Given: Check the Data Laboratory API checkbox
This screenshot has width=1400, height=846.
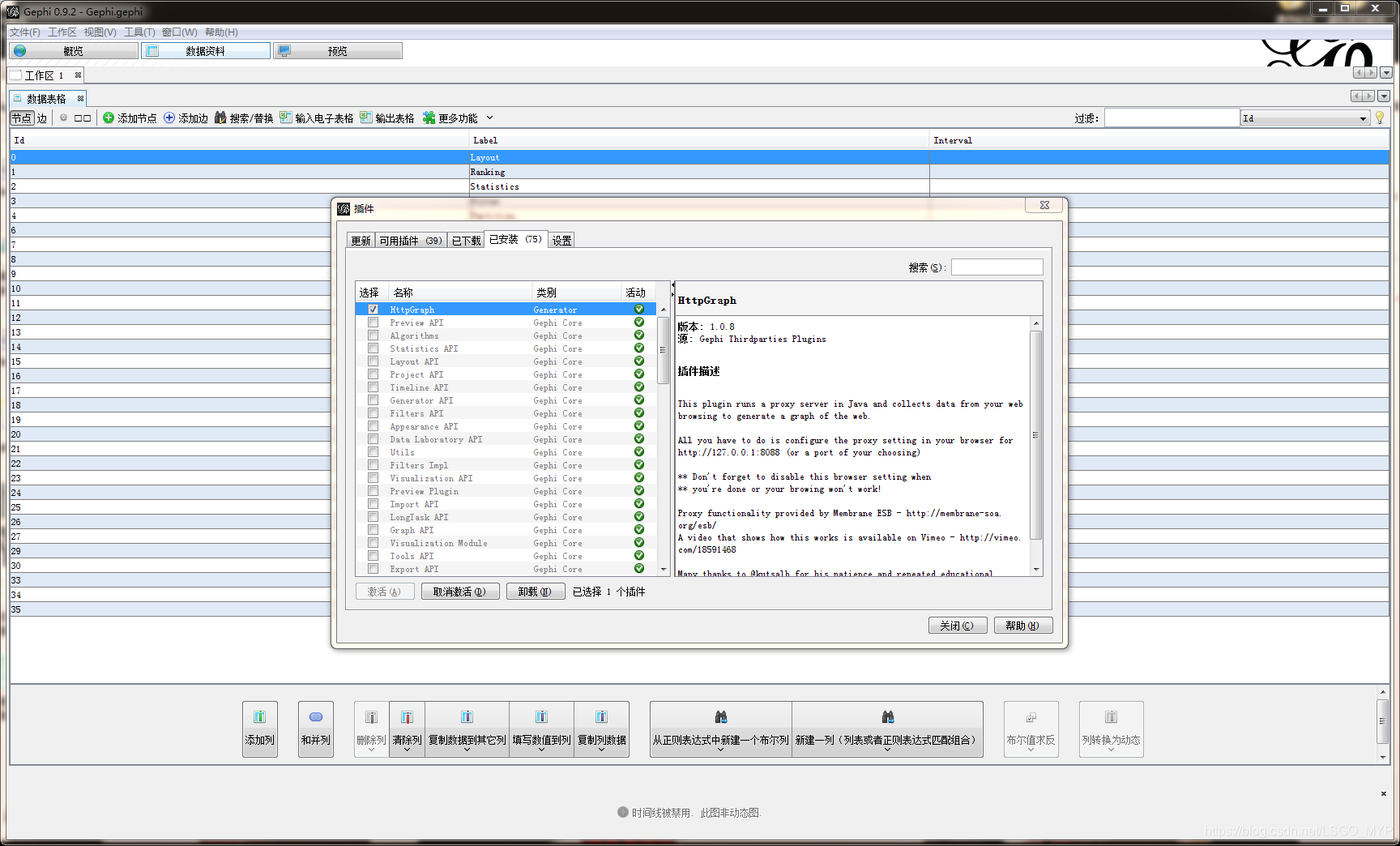Looking at the screenshot, I should (x=373, y=439).
